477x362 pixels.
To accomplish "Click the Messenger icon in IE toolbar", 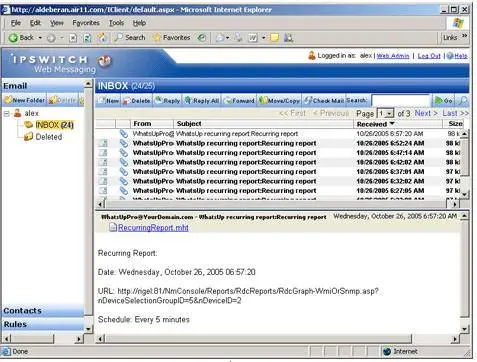I will click(288, 38).
